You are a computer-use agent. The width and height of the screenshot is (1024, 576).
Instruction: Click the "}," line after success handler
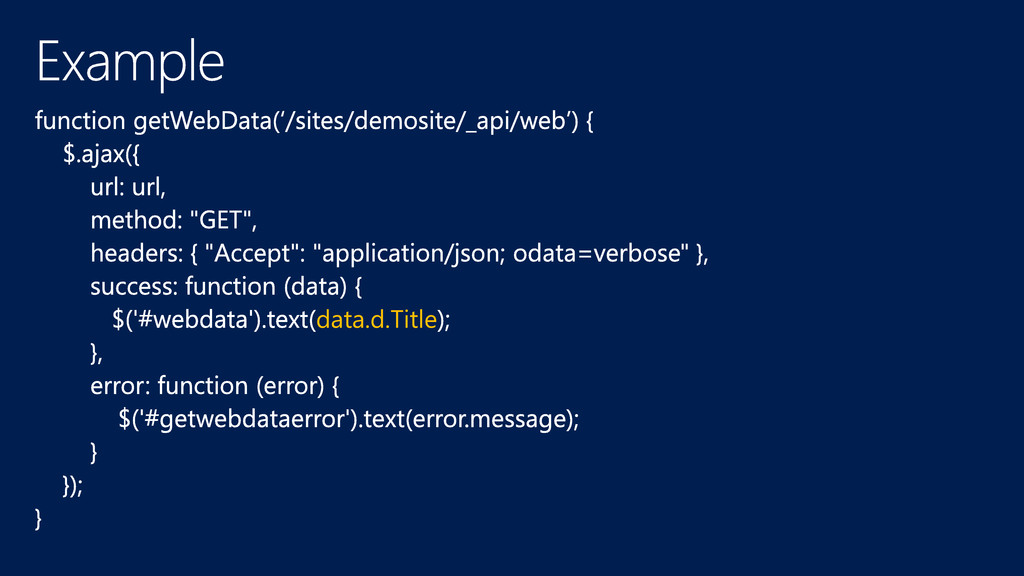point(97,353)
